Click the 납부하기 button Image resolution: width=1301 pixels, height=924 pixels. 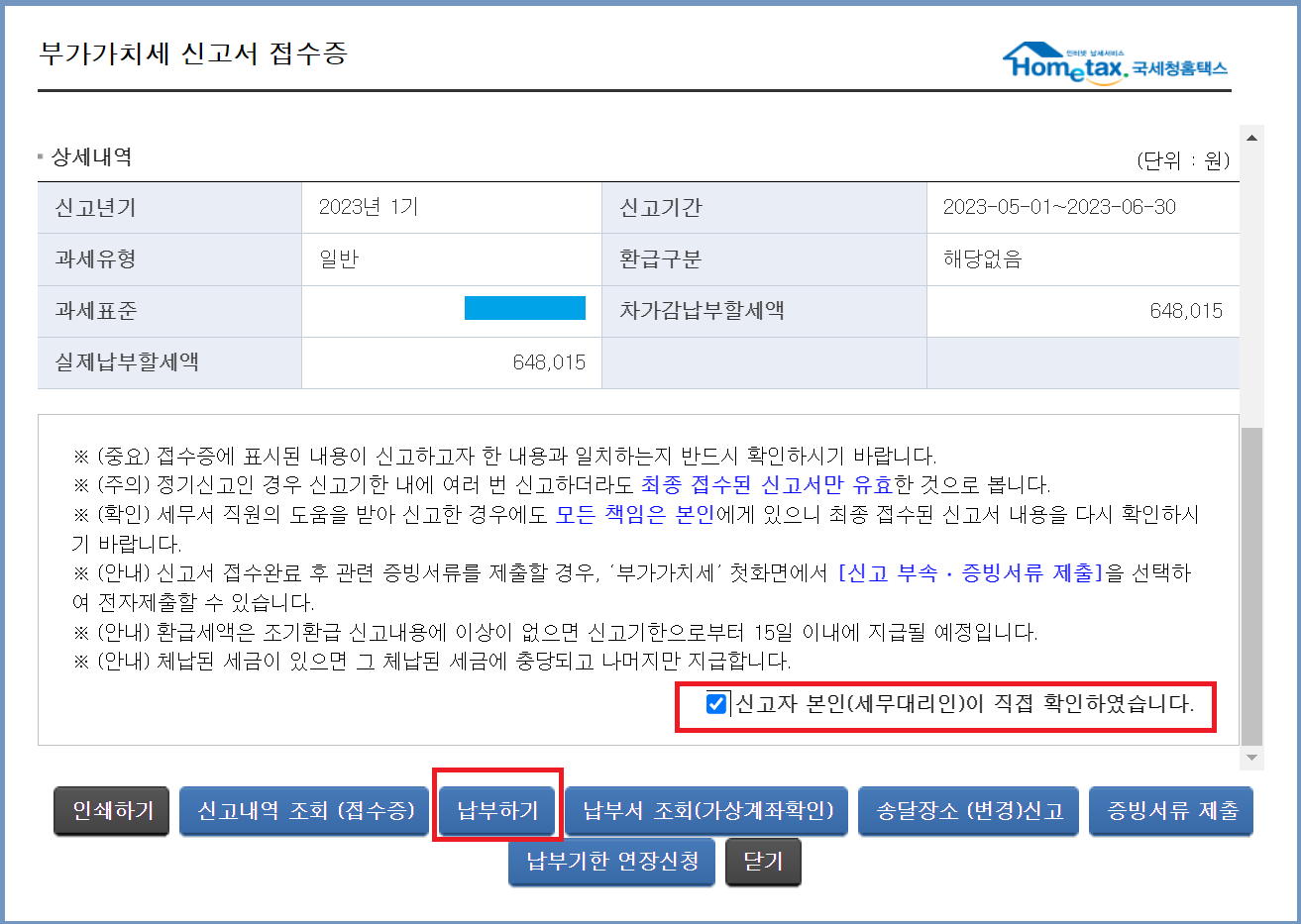tap(497, 811)
